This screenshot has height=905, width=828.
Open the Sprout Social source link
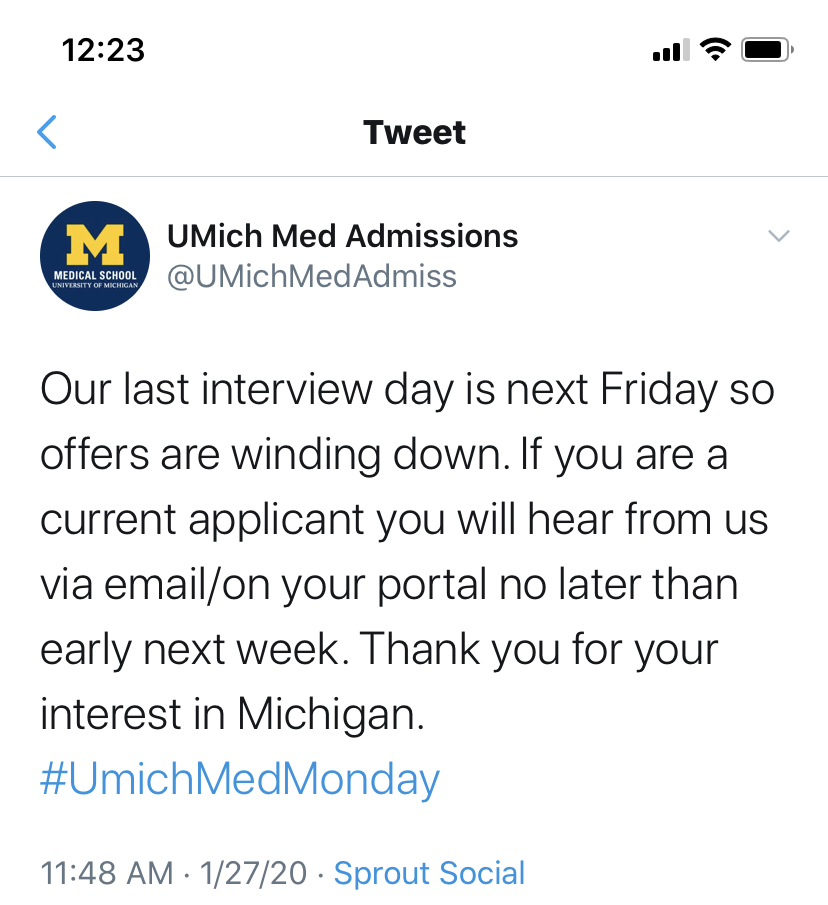[x=429, y=873]
